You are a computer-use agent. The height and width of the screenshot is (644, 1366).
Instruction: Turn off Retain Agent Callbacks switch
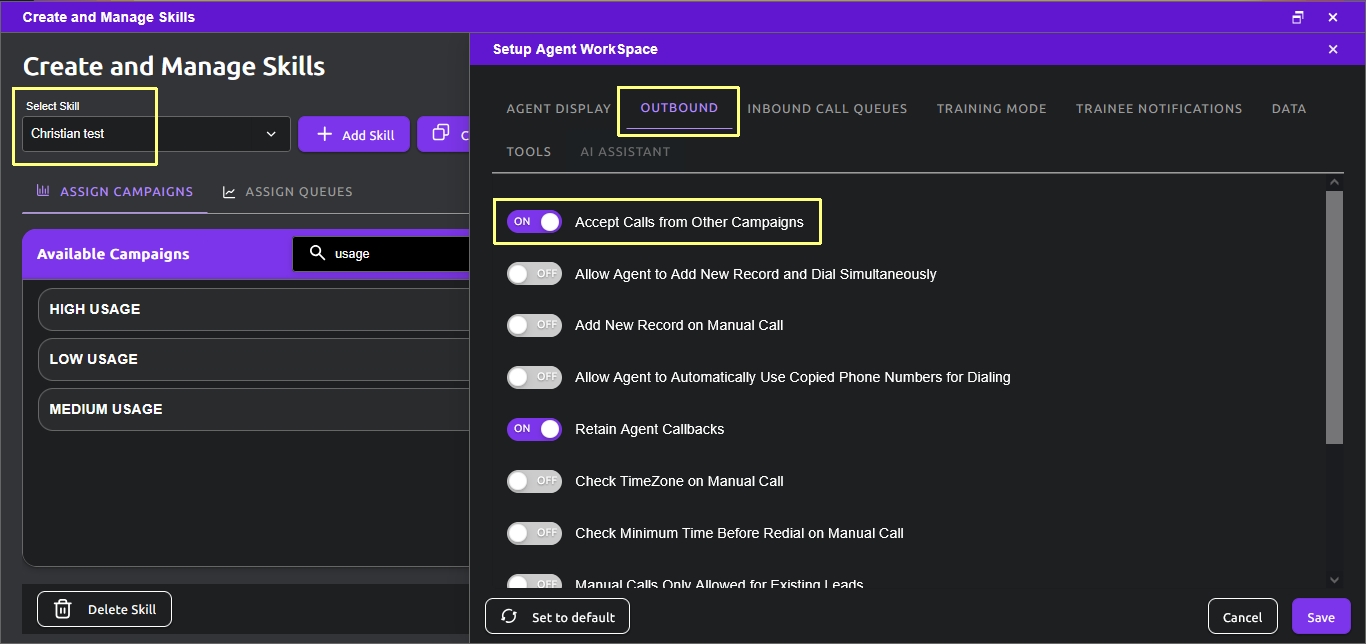click(x=534, y=429)
